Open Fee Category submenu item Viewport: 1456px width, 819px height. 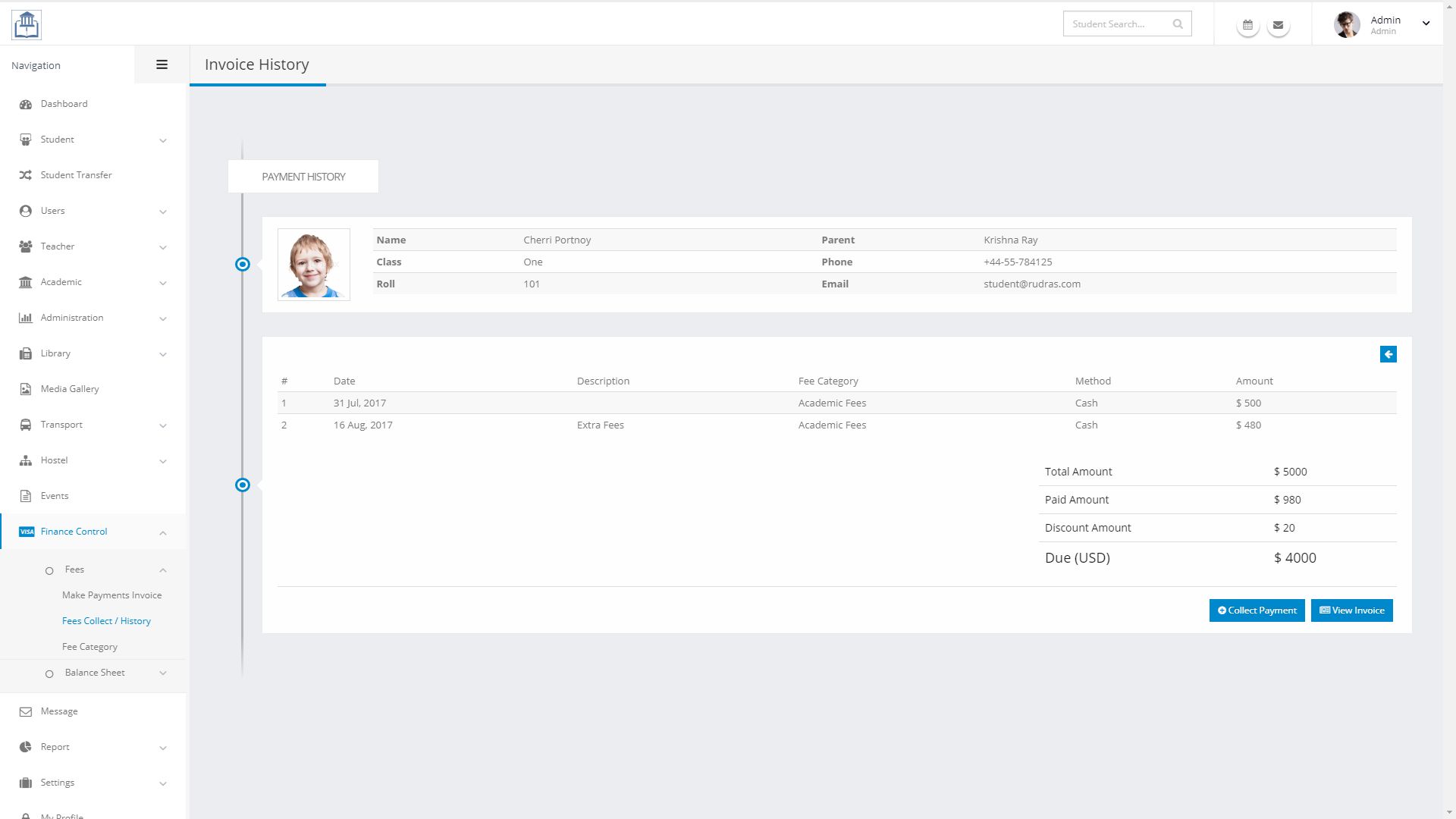point(89,647)
